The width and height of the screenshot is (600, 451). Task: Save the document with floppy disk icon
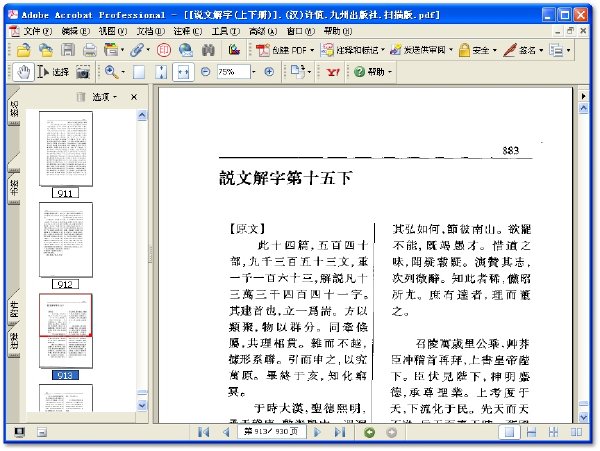click(68, 50)
